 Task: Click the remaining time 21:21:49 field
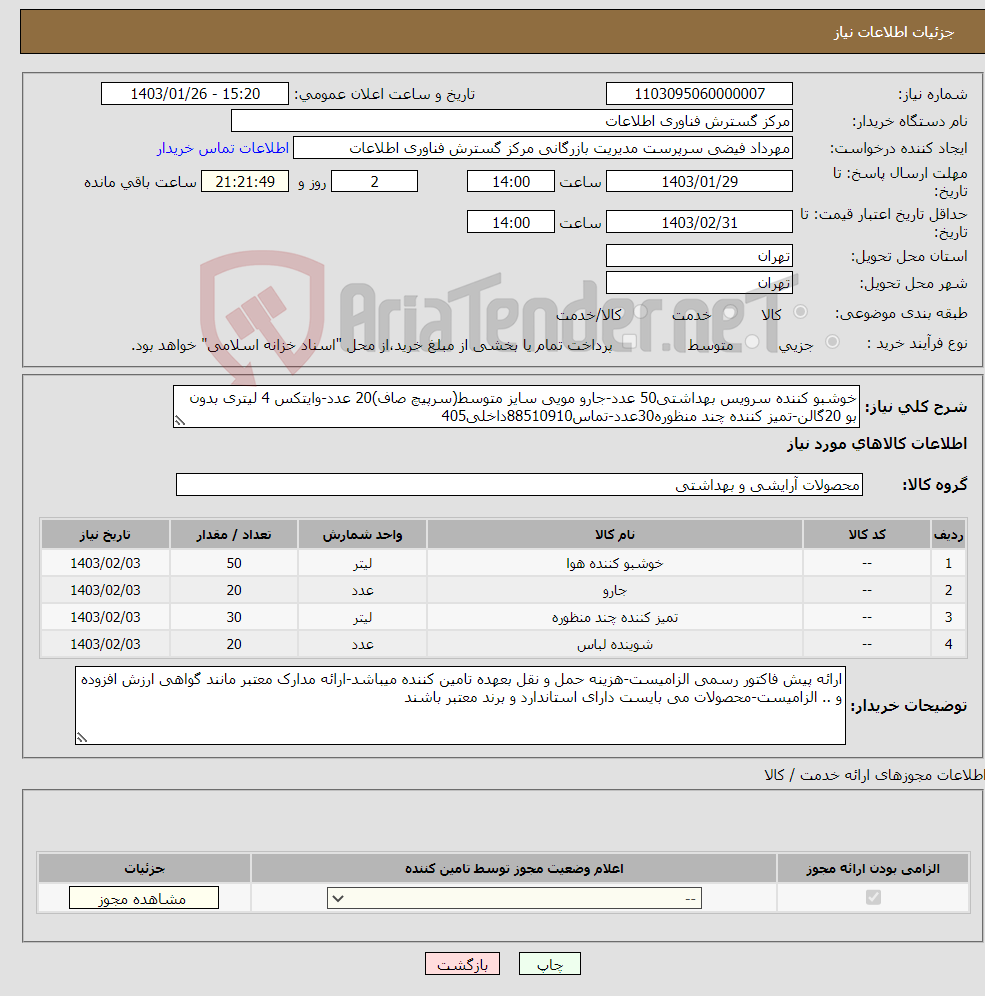(245, 181)
